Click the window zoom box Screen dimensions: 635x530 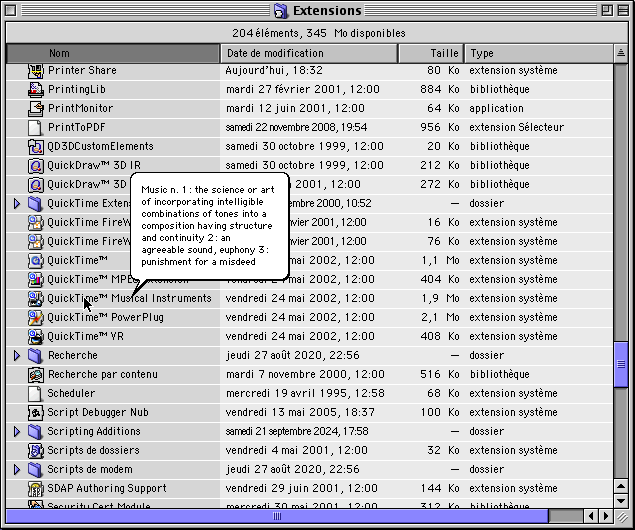coord(607,11)
